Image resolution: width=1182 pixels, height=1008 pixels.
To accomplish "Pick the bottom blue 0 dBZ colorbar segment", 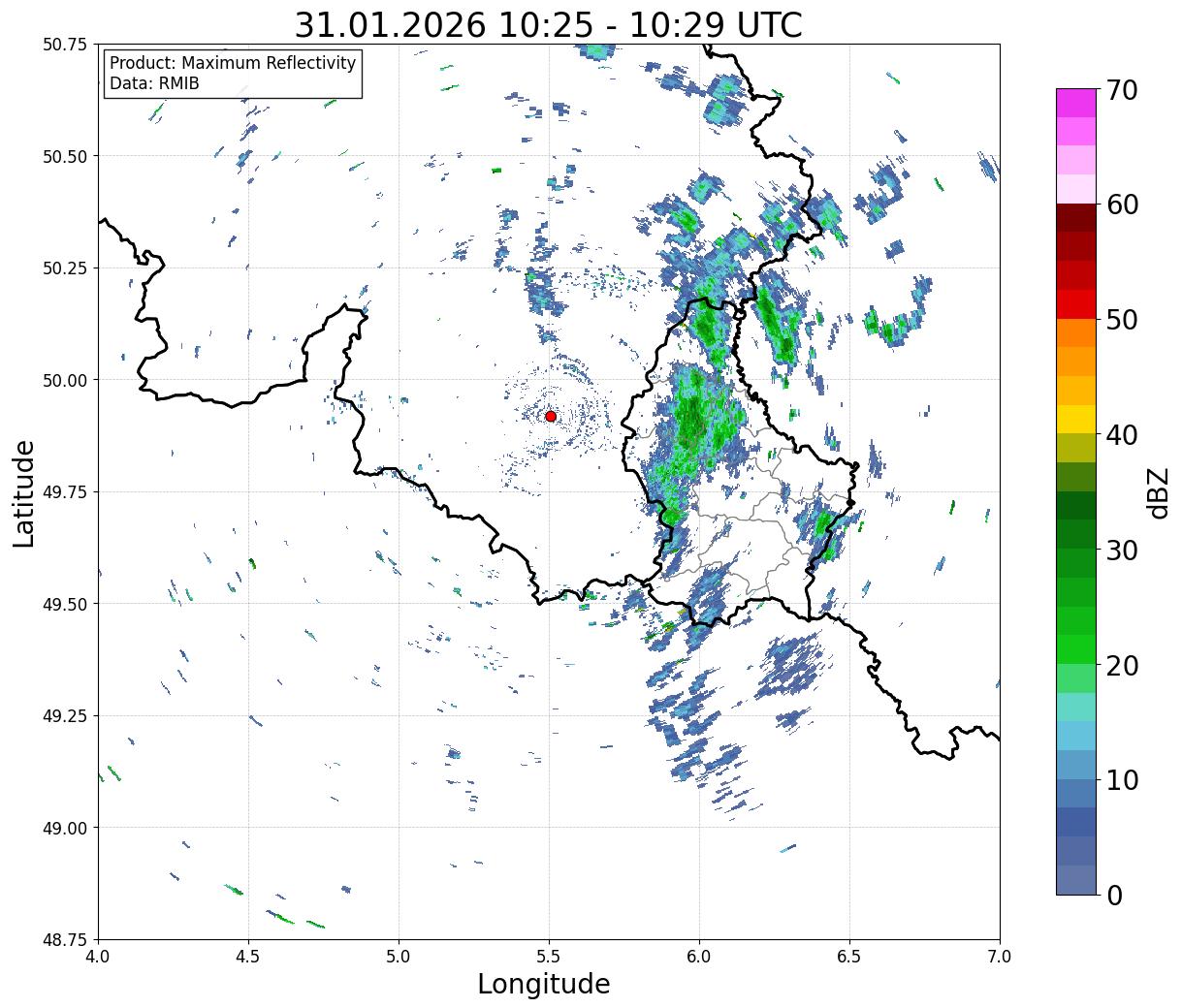I will click(x=1075, y=879).
